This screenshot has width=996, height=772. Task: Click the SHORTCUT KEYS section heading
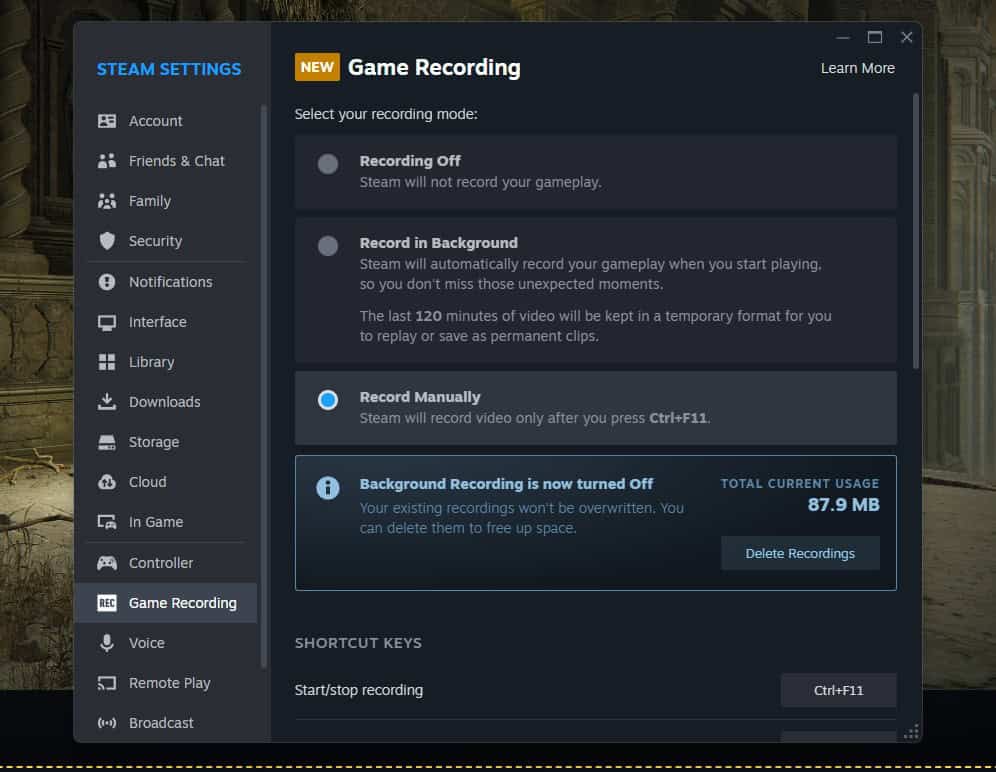pyautogui.click(x=358, y=643)
